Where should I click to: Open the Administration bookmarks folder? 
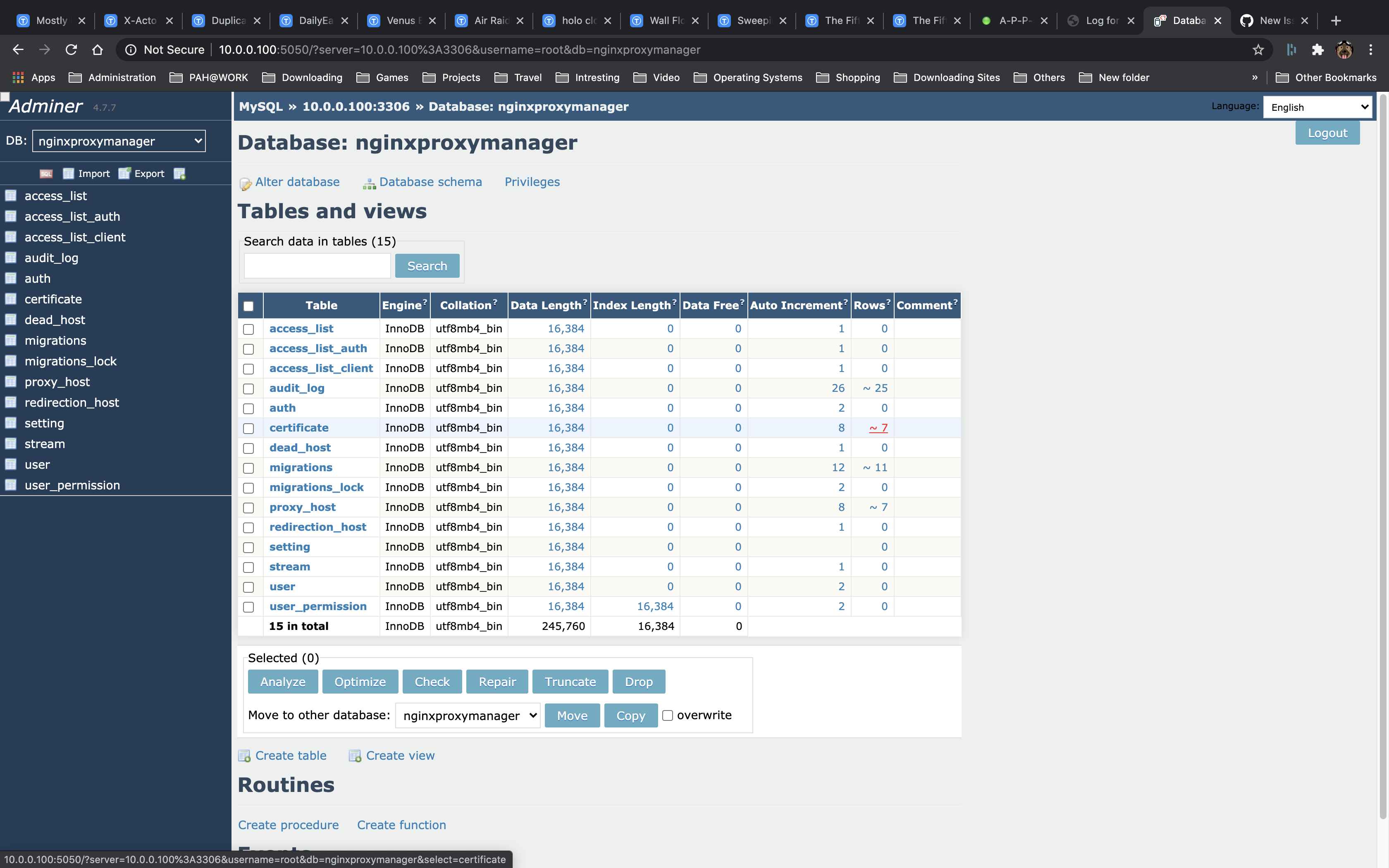112,78
